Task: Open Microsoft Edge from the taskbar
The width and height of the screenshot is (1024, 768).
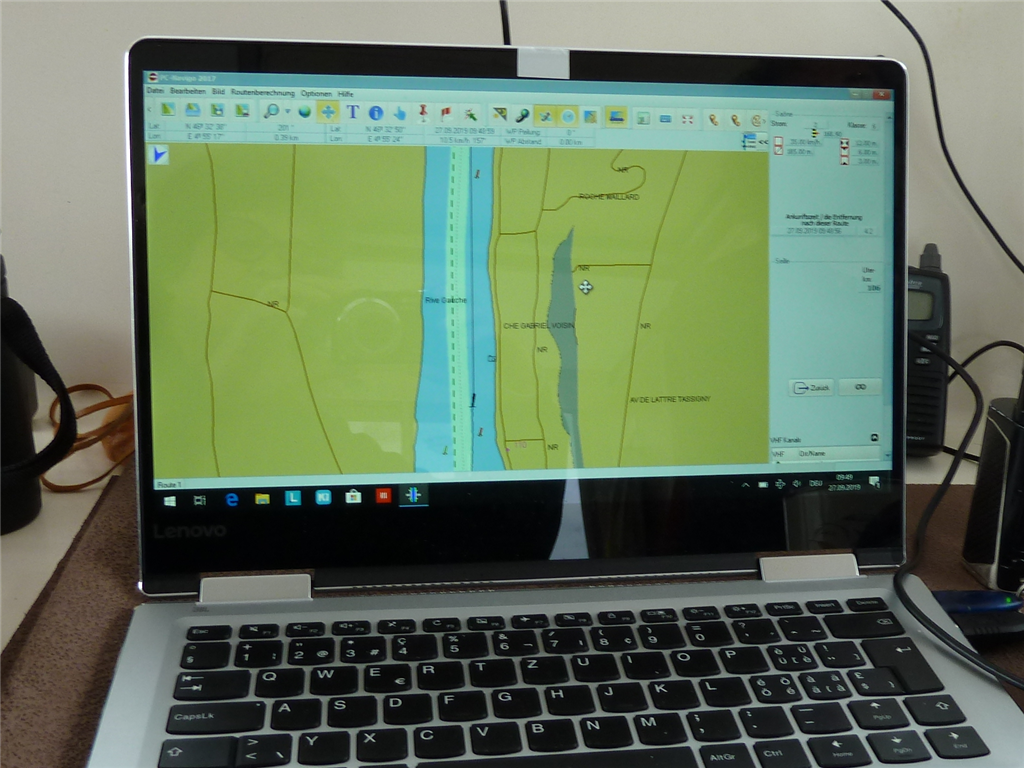Action: 231,498
